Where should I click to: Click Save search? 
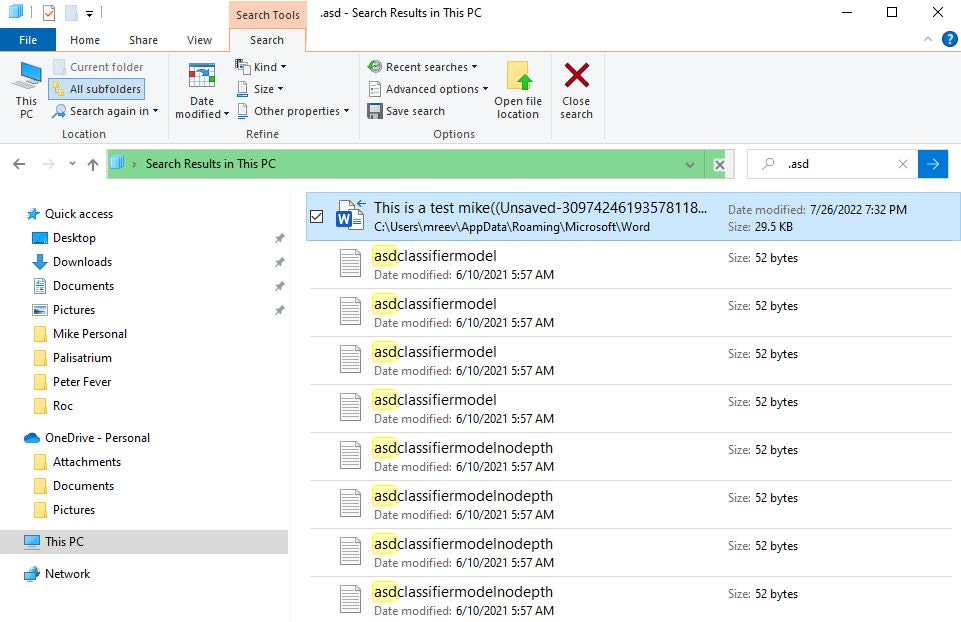[406, 111]
